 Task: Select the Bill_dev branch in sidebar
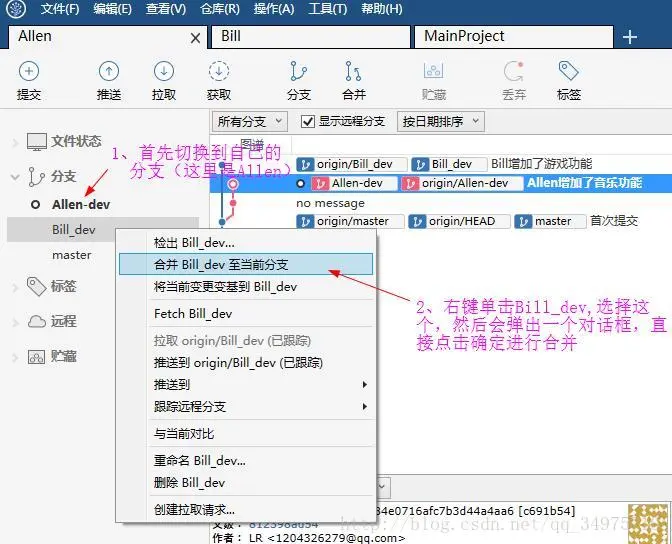74,230
